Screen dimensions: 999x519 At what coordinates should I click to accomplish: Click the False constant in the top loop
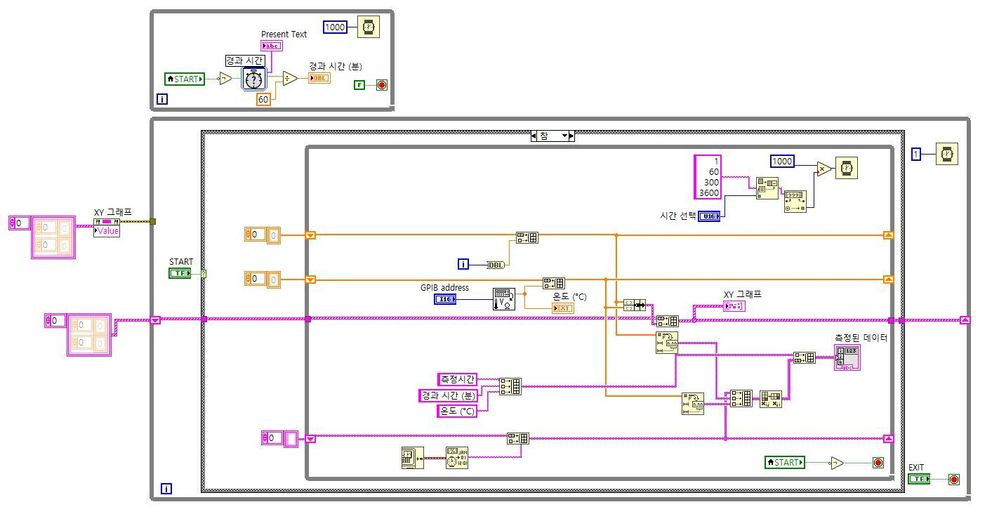359,85
